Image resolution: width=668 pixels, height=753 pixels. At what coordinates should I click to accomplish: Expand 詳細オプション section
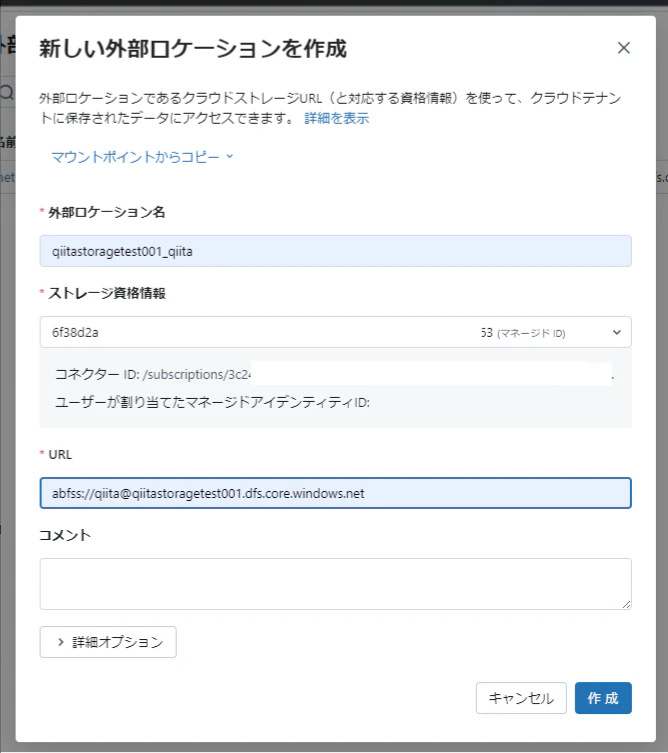[108, 642]
